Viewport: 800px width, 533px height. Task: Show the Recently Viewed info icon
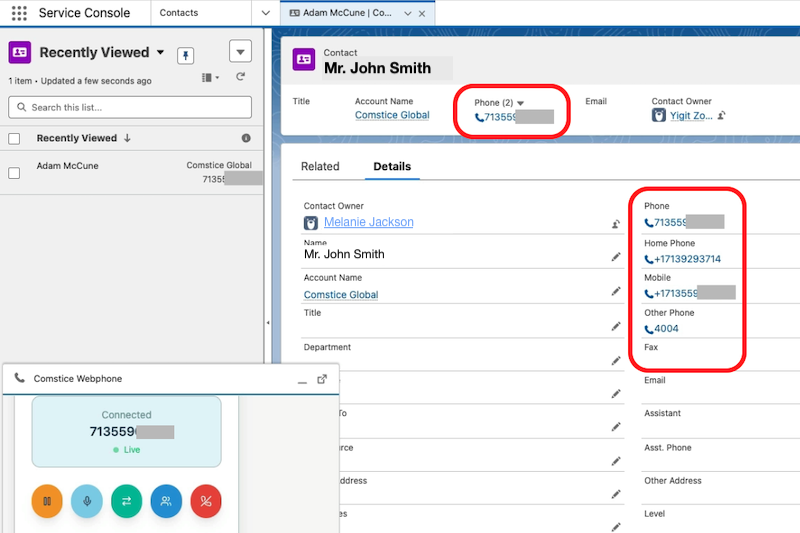(x=246, y=138)
